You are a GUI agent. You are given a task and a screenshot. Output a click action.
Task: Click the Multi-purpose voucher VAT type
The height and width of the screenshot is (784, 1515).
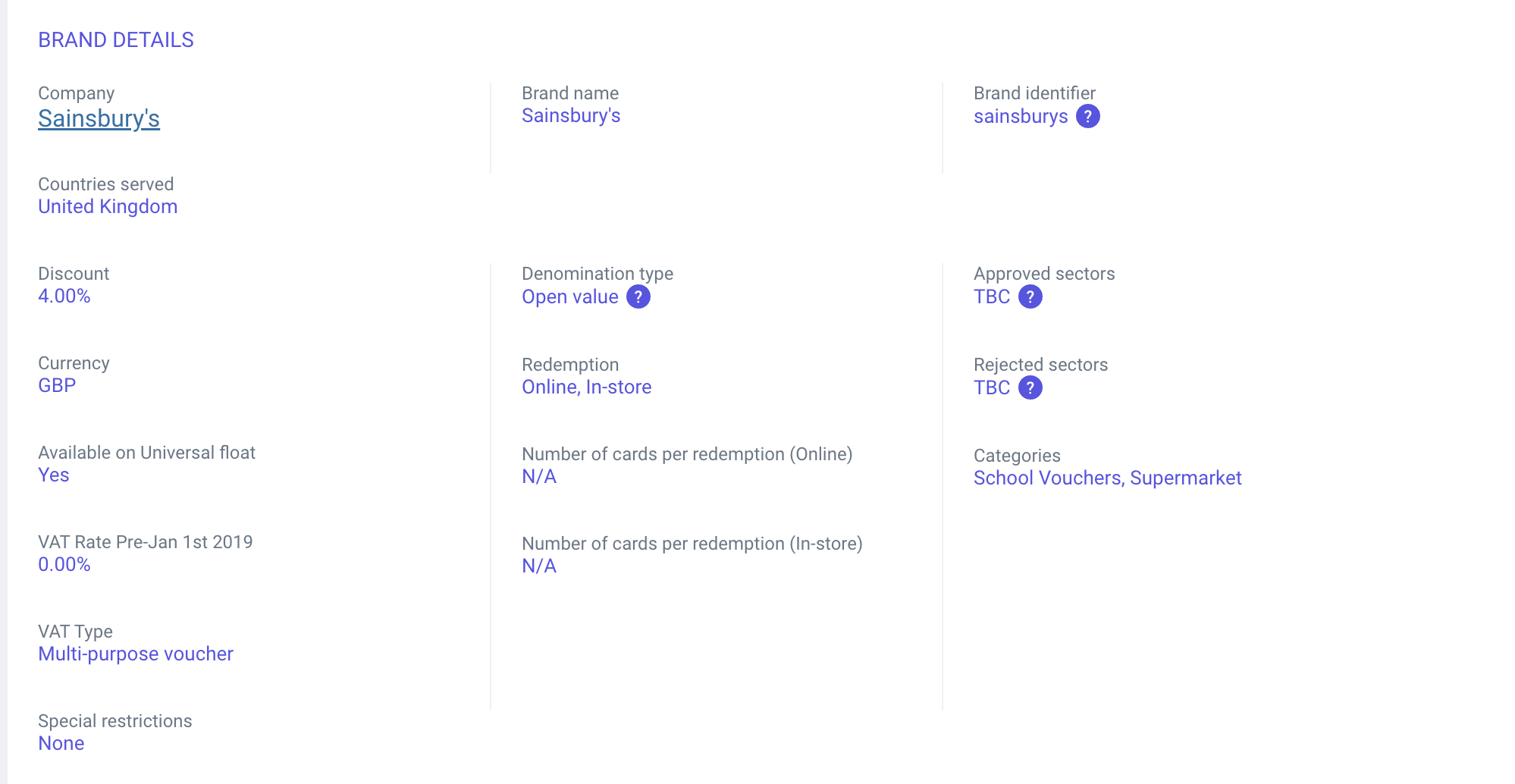pyautogui.click(x=136, y=654)
